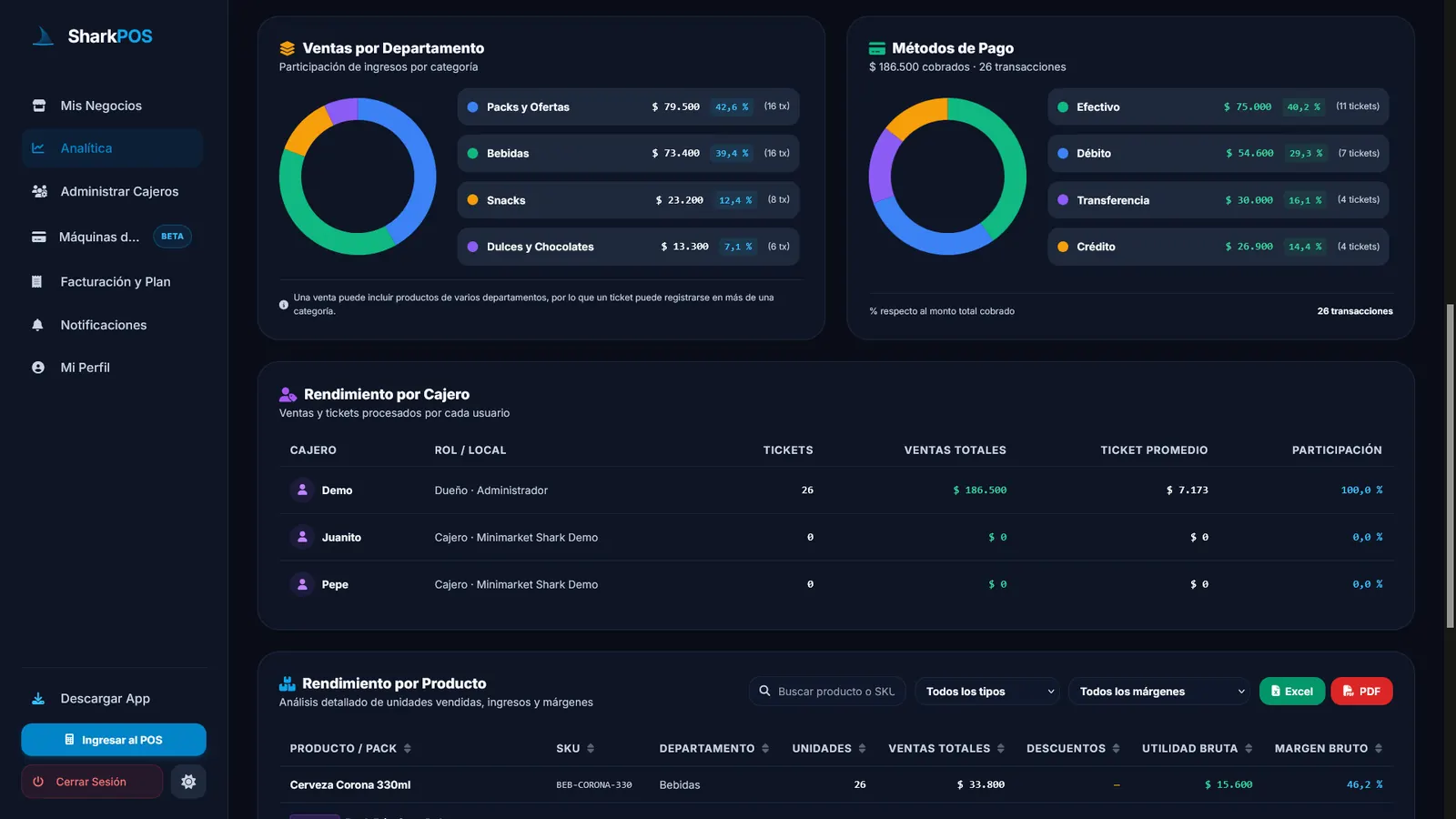
Task: Click the page vertical scrollbar thumb
Action: [1451, 466]
